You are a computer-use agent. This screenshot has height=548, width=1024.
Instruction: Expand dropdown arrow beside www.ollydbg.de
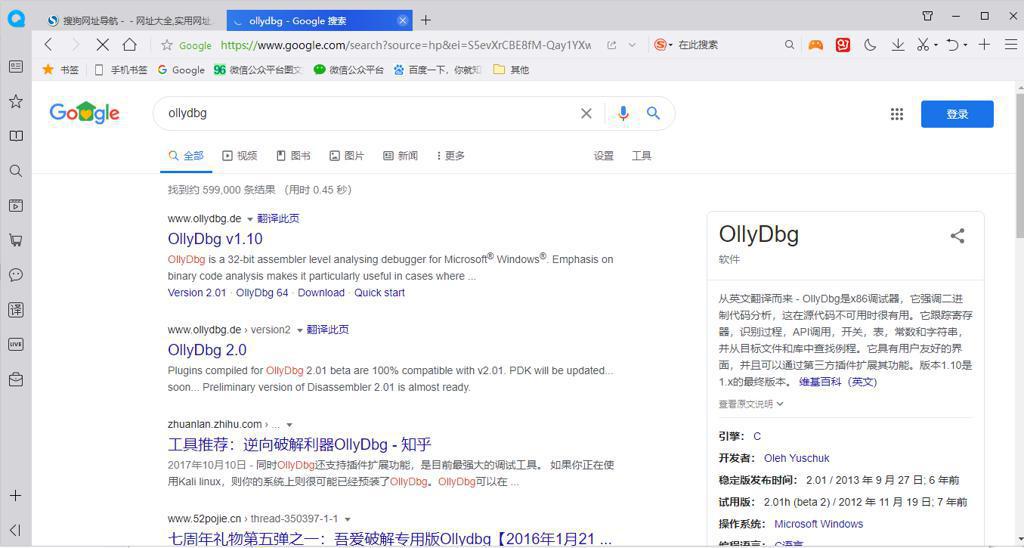point(249,219)
